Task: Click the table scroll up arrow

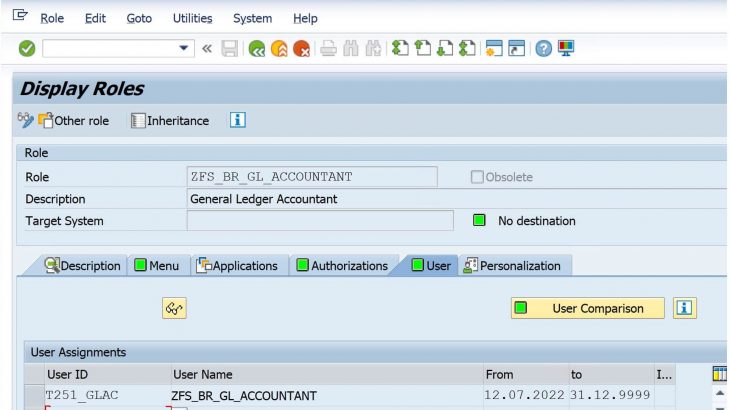Action: pos(720,394)
